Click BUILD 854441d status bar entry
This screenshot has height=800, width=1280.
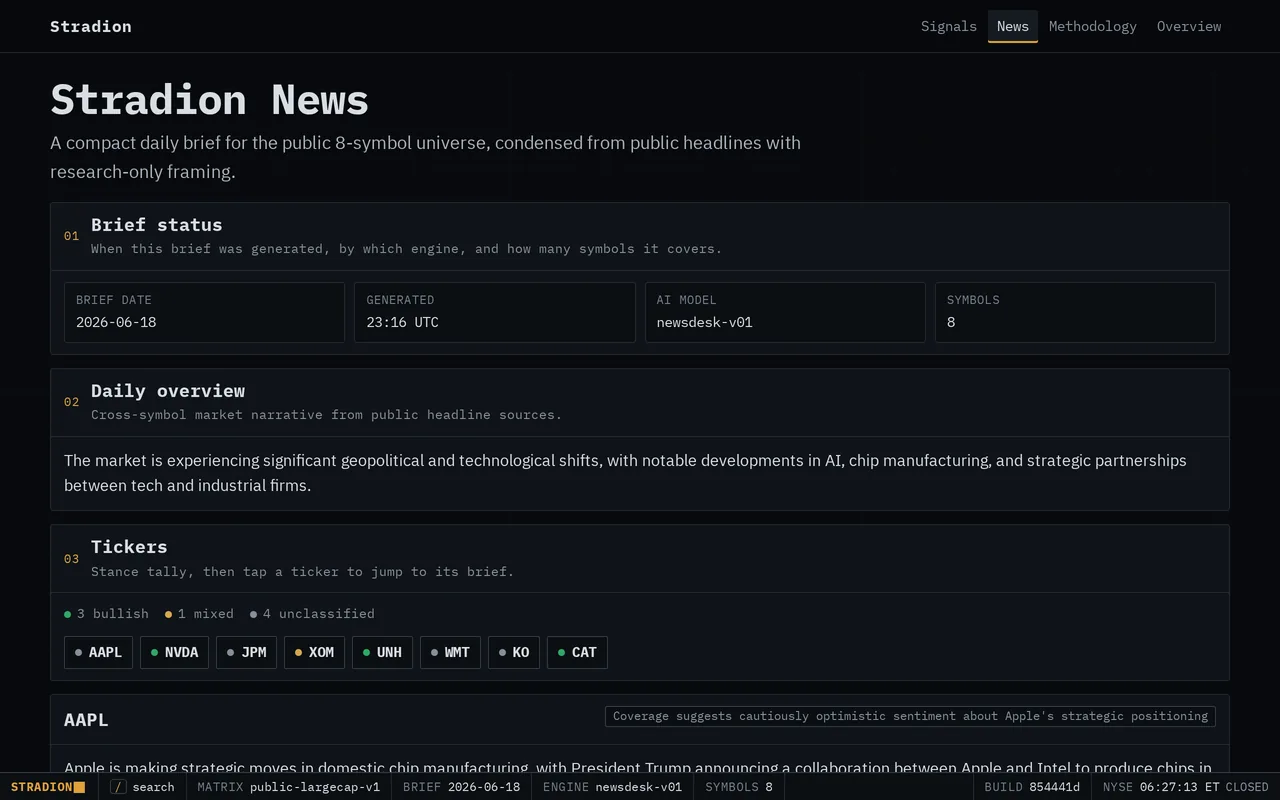coord(1032,787)
